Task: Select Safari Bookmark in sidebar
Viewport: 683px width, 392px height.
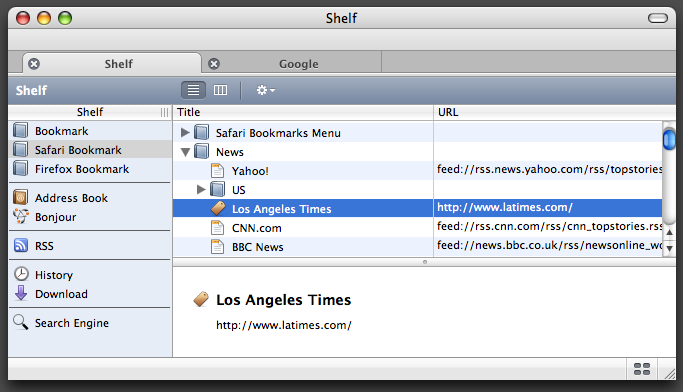Action: 90,150
